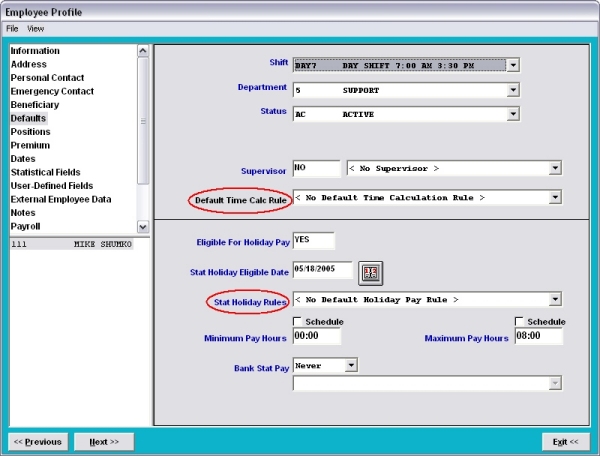600x456 pixels.
Task: Expand the Shift dropdown list
Action: [513, 65]
